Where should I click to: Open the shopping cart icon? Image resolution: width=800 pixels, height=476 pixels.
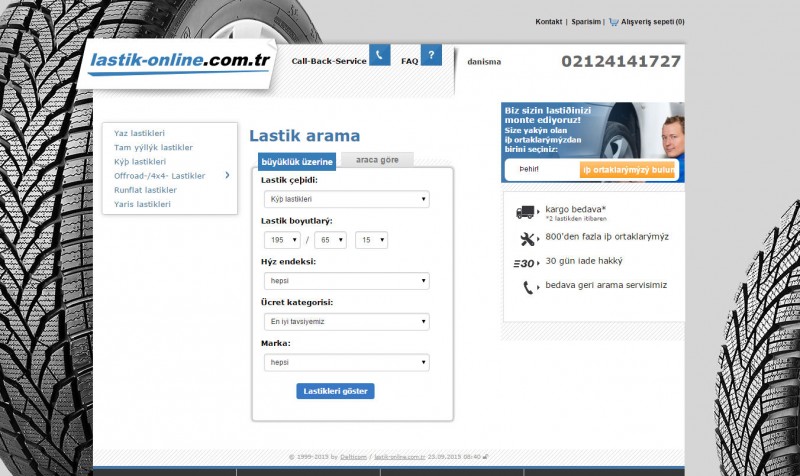tap(613, 21)
